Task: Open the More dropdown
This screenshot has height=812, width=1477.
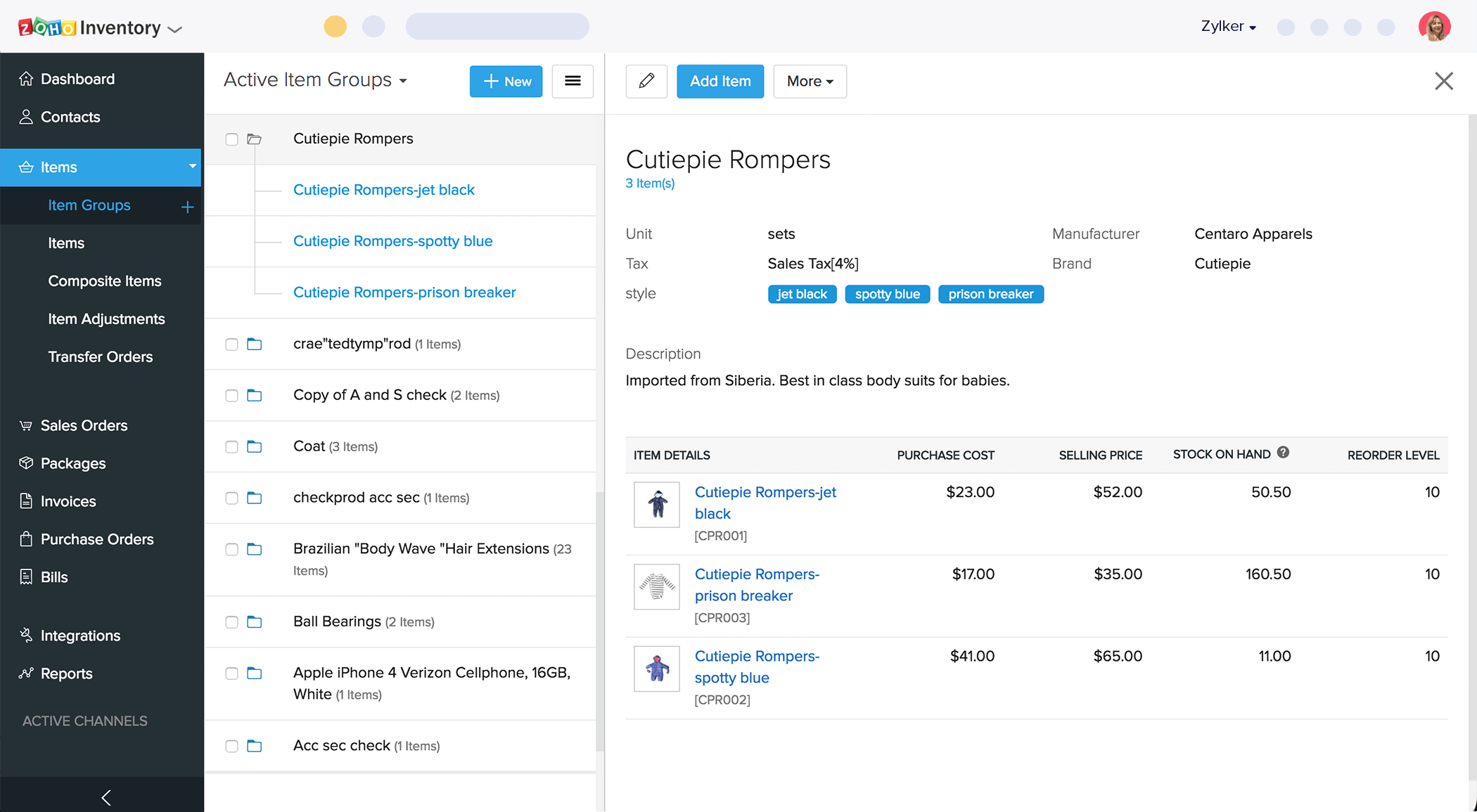Action: (x=810, y=81)
